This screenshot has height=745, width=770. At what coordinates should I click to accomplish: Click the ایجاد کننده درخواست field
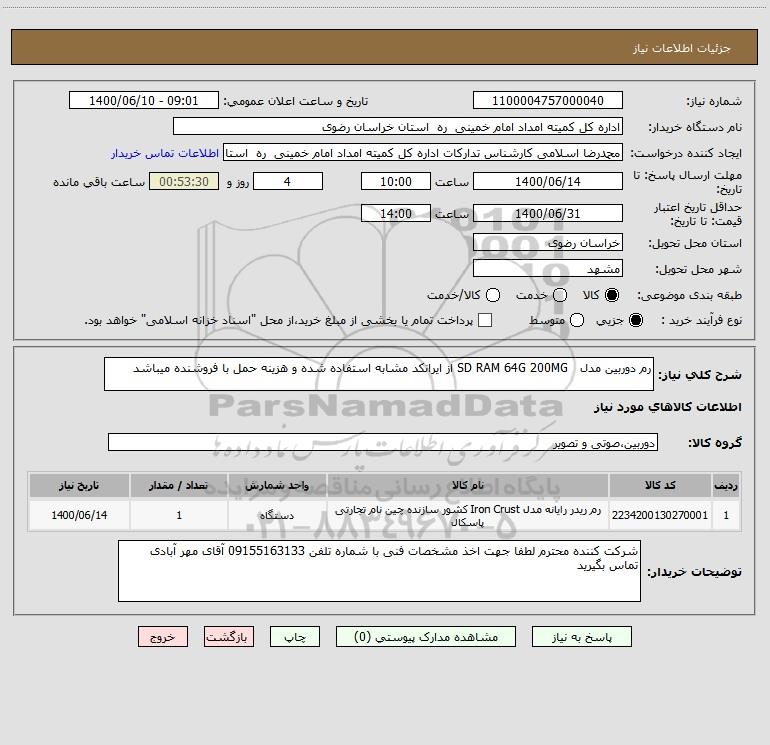point(423,153)
